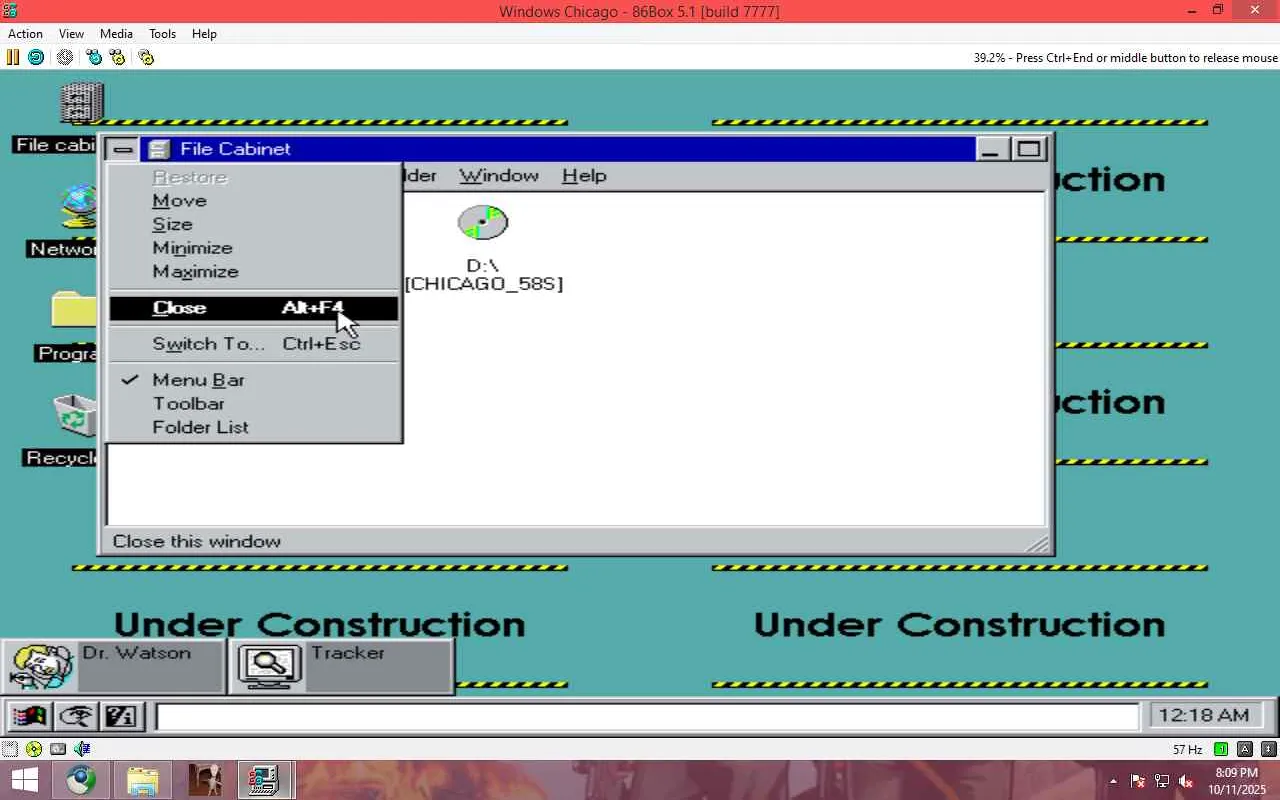The image size is (1280, 800).
Task: Click the Action Center flag tray icon
Action: click(1138, 781)
